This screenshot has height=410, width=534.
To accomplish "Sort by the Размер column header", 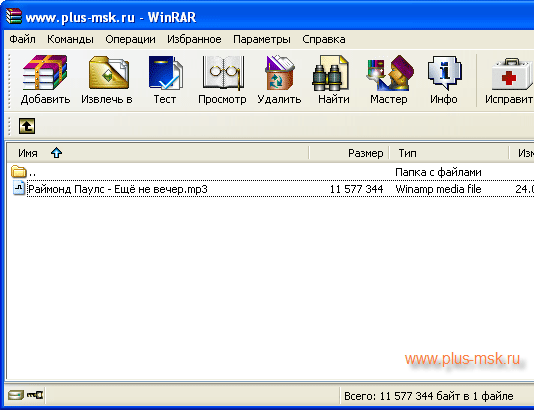I will [x=349, y=153].
